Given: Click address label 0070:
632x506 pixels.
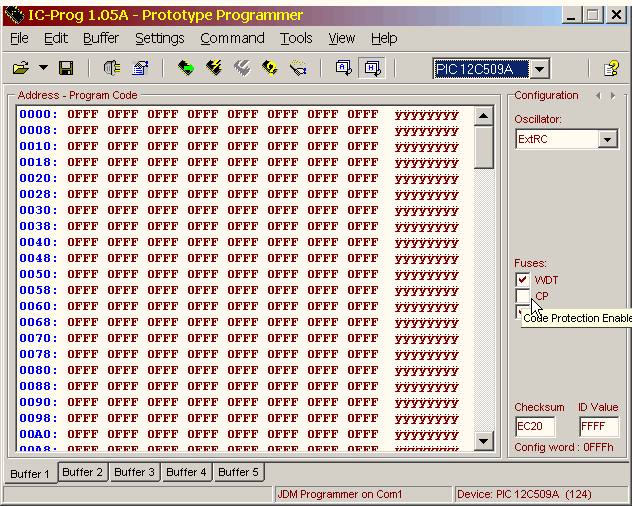Looking at the screenshot, I should point(38,338).
